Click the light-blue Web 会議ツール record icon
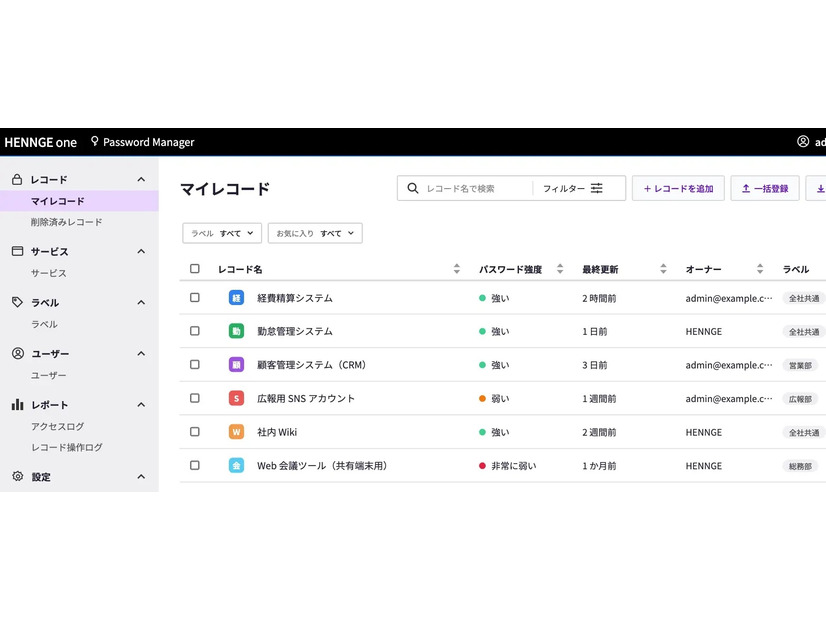 coord(236,465)
